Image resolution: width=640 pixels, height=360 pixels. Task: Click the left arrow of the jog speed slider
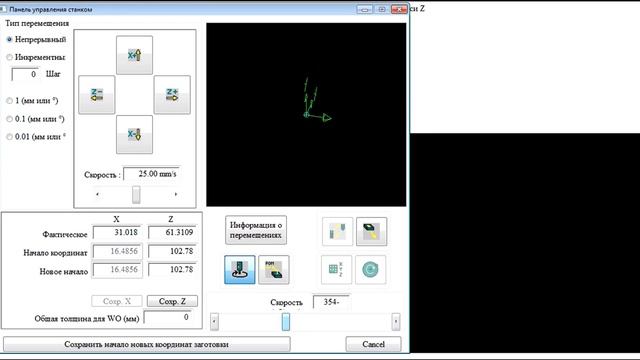pos(97,194)
